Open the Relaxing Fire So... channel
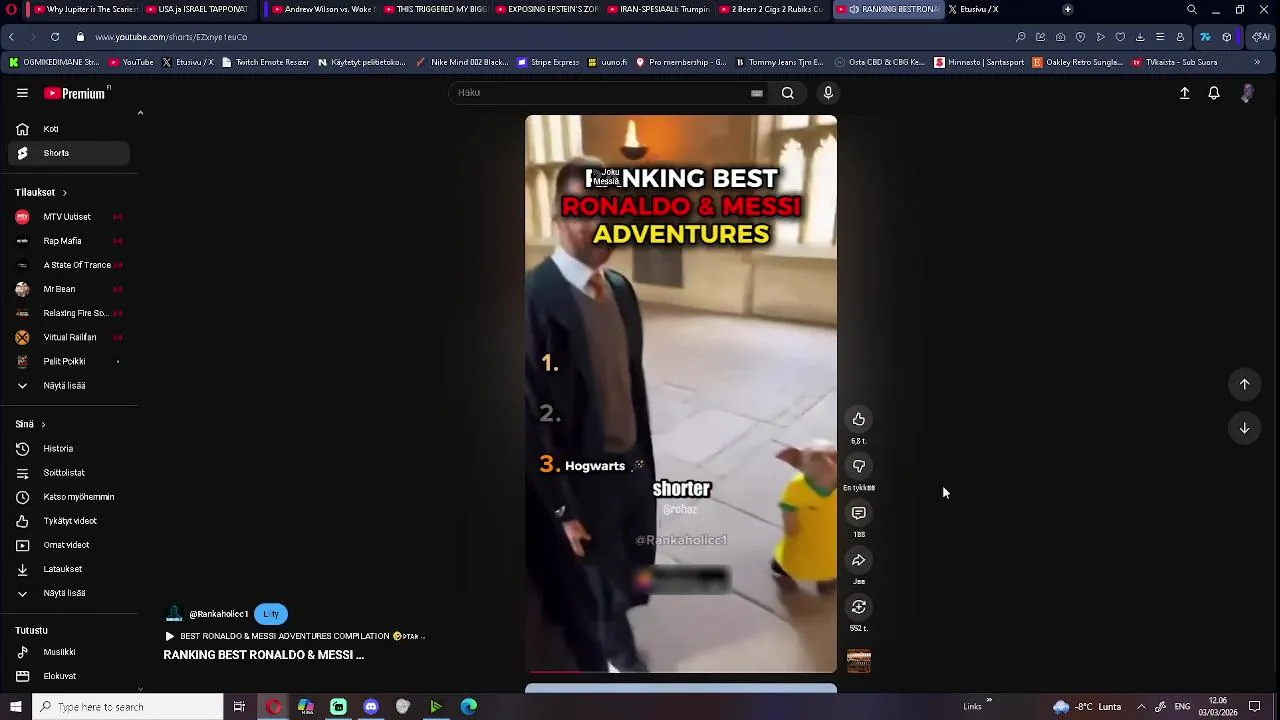The width and height of the screenshot is (1280, 720). coord(69,313)
